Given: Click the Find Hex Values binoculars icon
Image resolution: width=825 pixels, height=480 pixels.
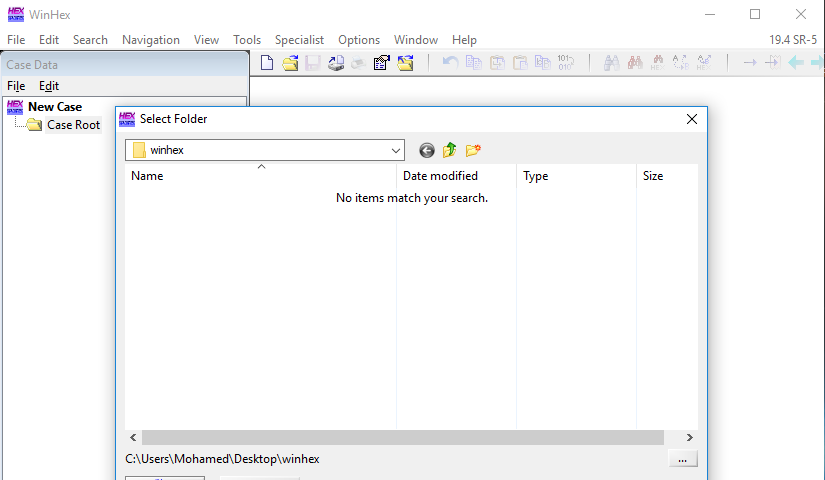Looking at the screenshot, I should [658, 63].
